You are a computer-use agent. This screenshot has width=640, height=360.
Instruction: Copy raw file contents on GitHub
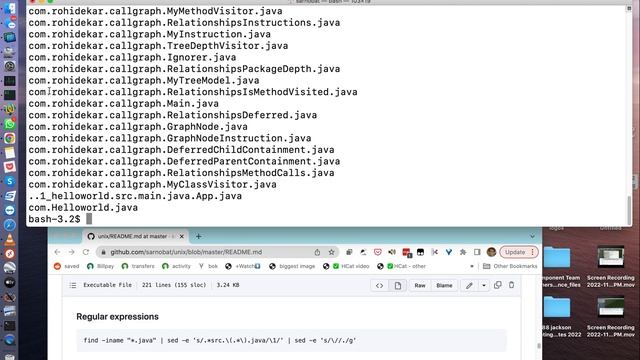click(x=498, y=285)
